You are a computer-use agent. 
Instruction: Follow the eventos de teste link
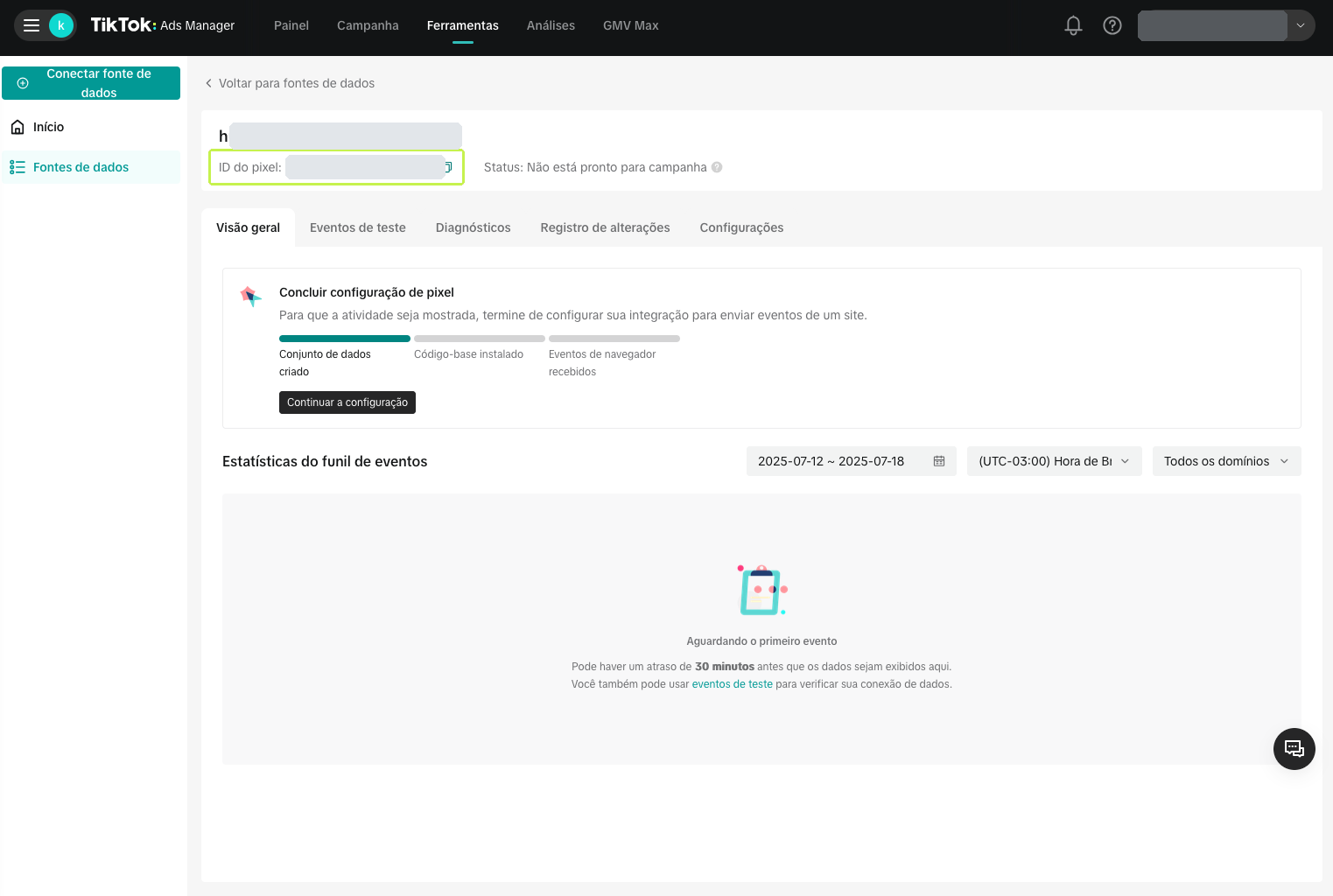[733, 684]
